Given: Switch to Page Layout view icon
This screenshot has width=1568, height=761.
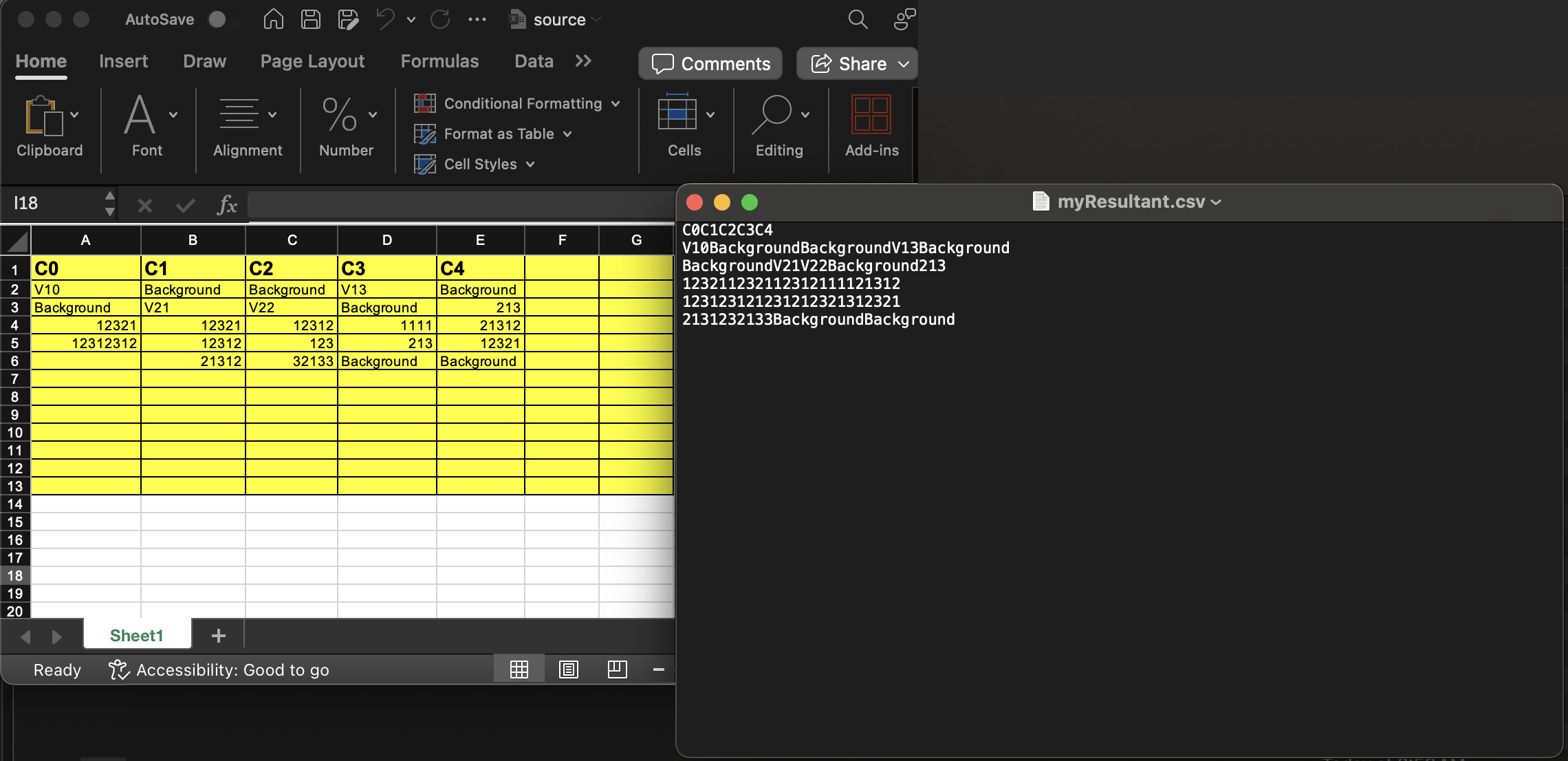Looking at the screenshot, I should 569,669.
